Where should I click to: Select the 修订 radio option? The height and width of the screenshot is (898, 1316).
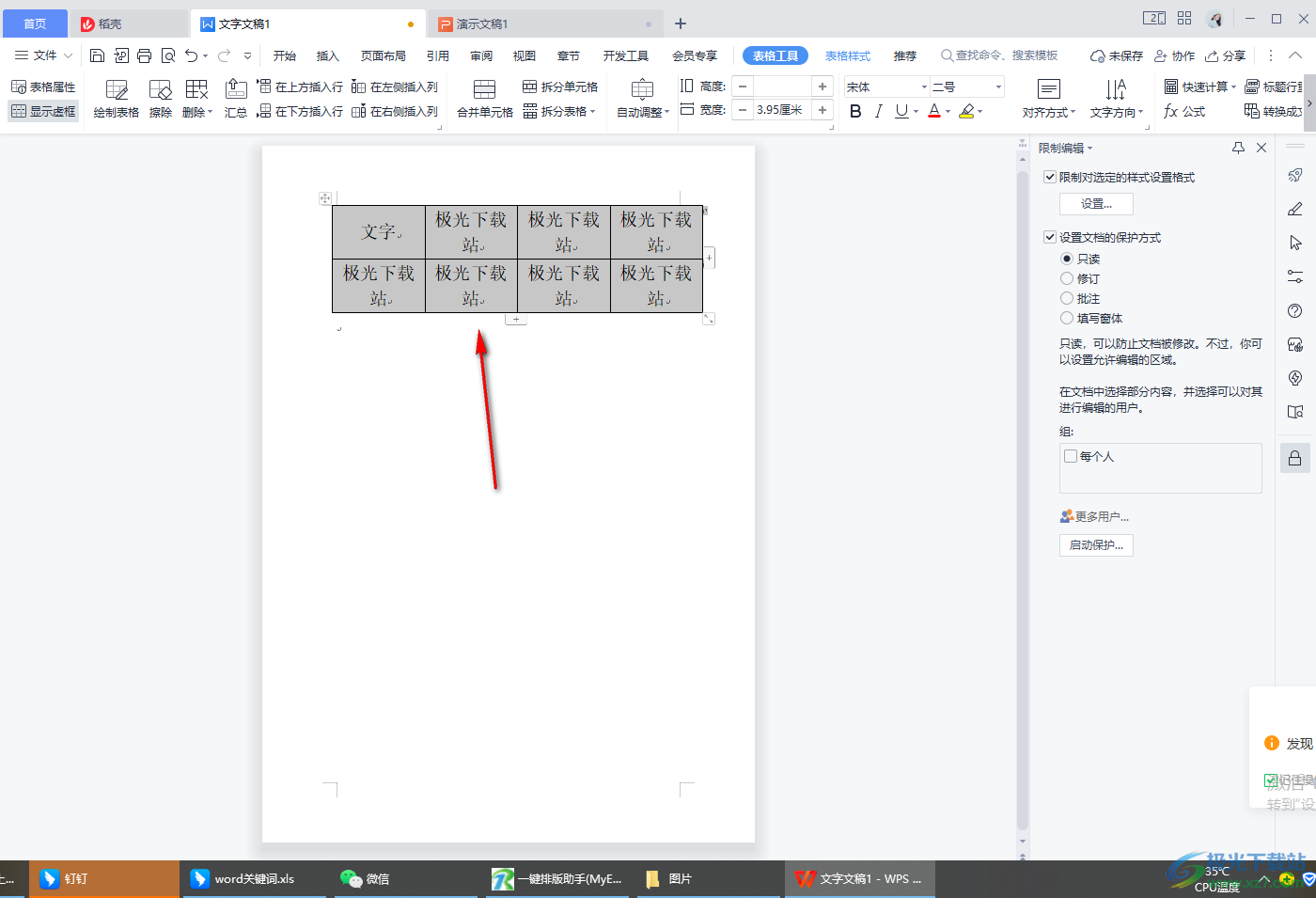pos(1067,278)
